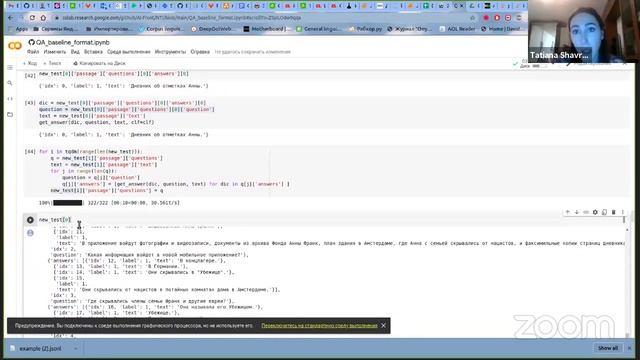The image size is (640, 360).
Task: Open Импортирова... bookmarks folder
Action: (109, 29)
